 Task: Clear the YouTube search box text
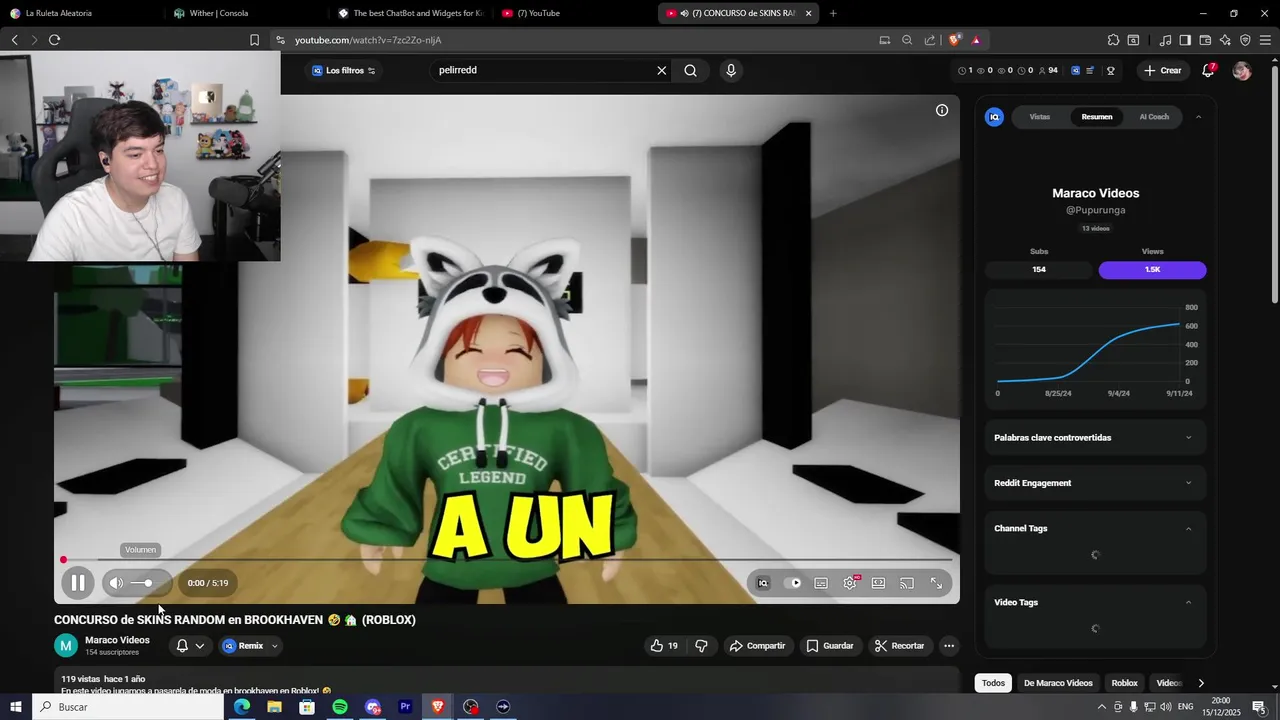coord(661,70)
